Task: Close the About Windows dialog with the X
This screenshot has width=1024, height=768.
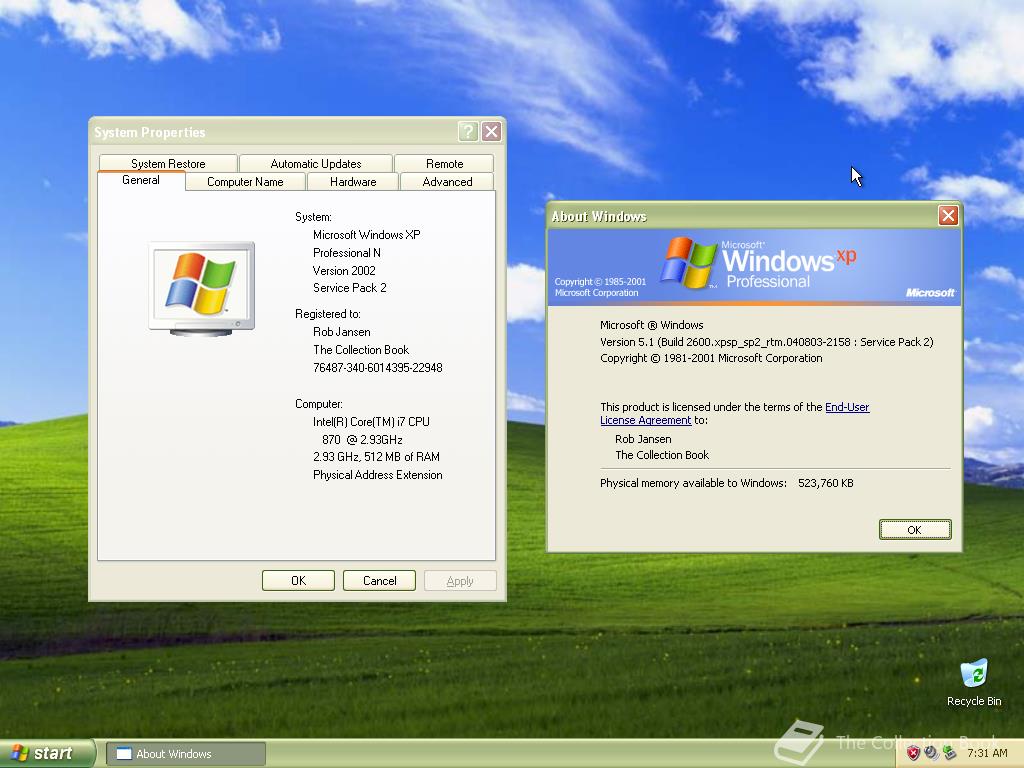Action: (x=948, y=216)
